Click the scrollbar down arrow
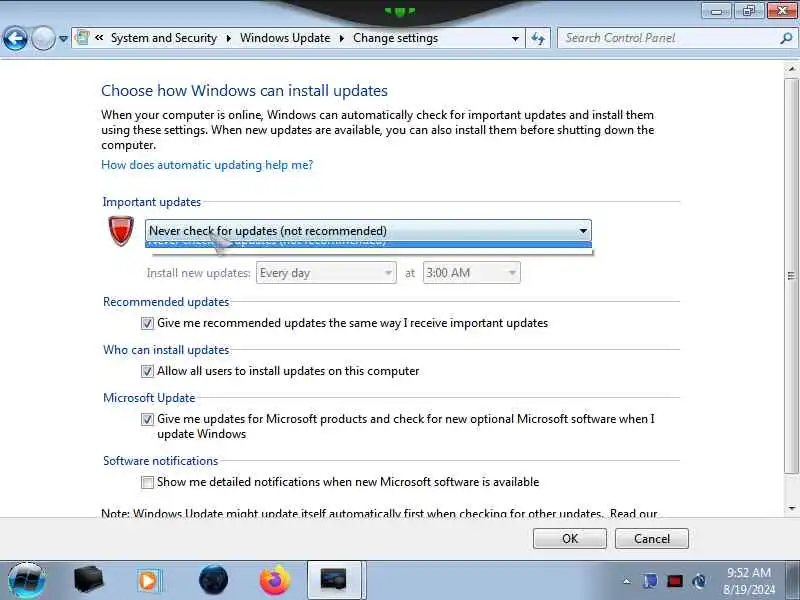 click(x=791, y=508)
